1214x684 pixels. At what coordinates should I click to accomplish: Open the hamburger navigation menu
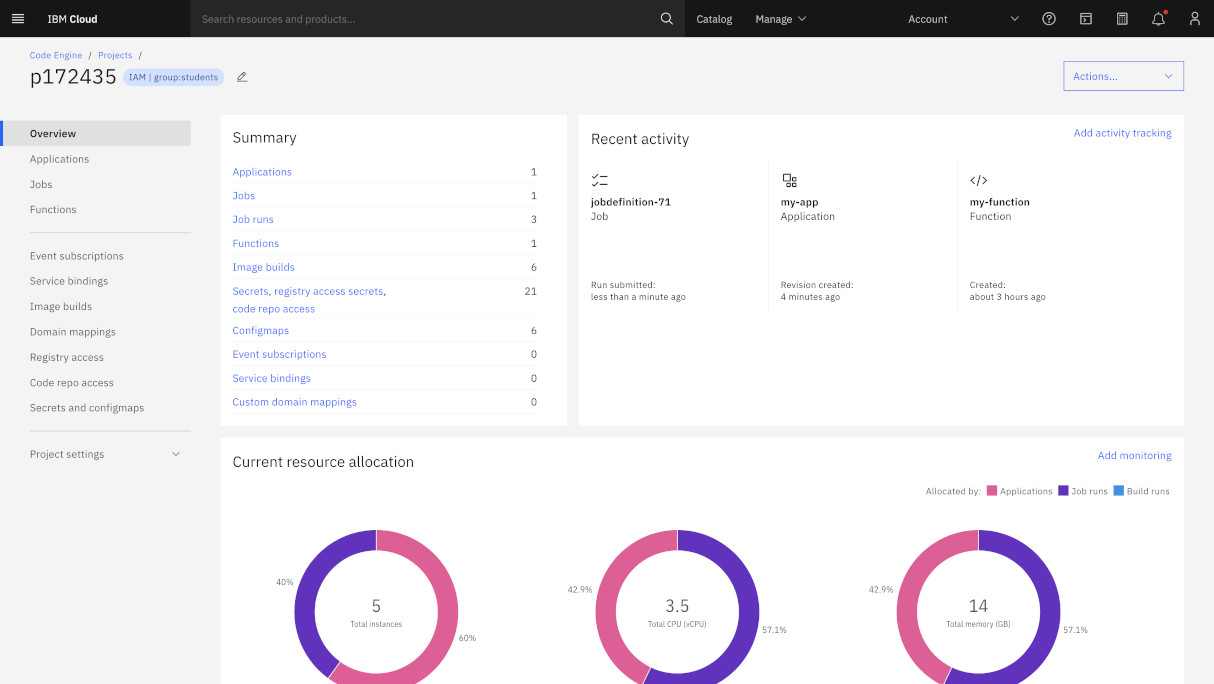coord(17,19)
